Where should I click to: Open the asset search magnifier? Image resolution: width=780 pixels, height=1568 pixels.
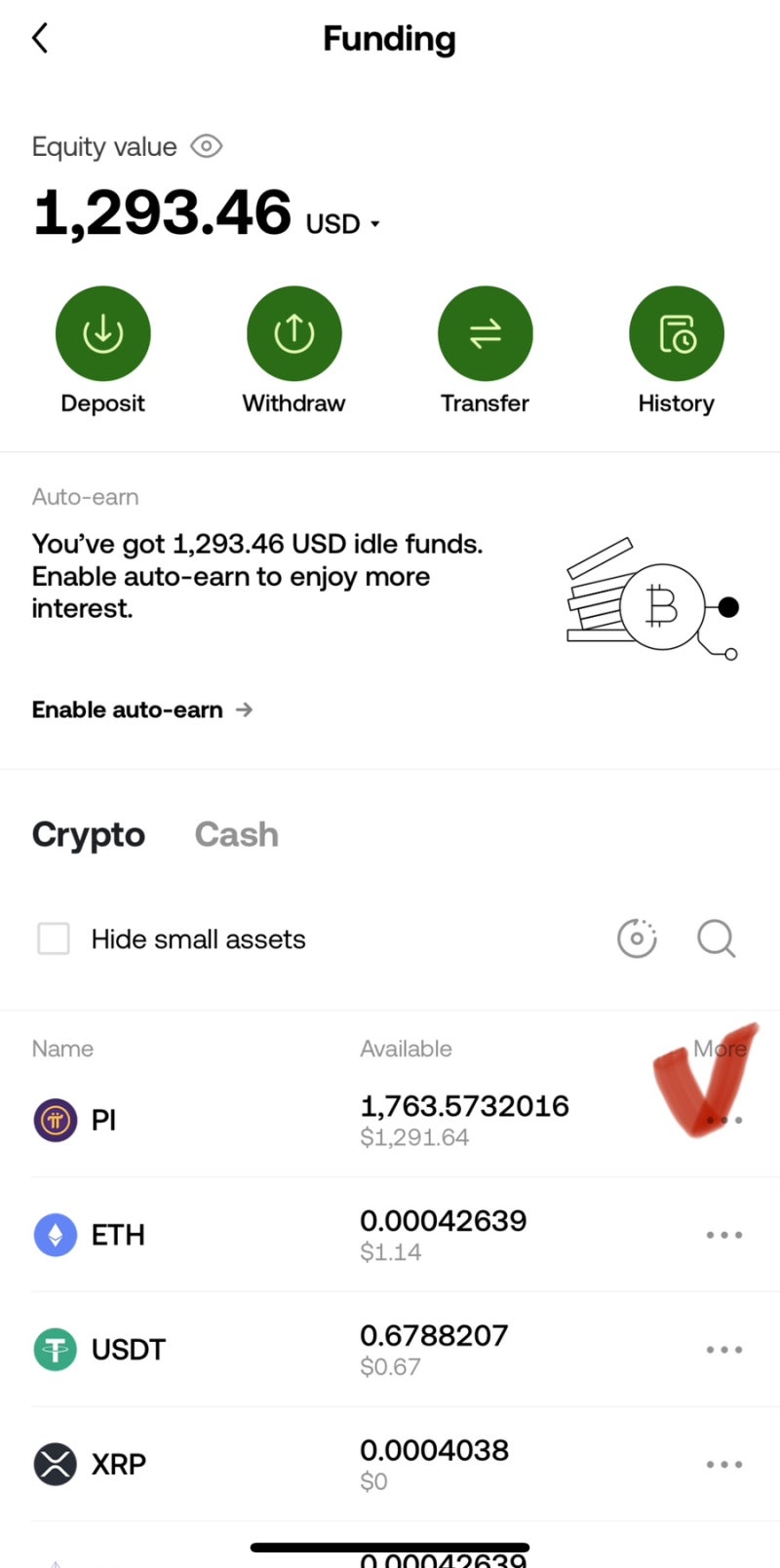(716, 938)
